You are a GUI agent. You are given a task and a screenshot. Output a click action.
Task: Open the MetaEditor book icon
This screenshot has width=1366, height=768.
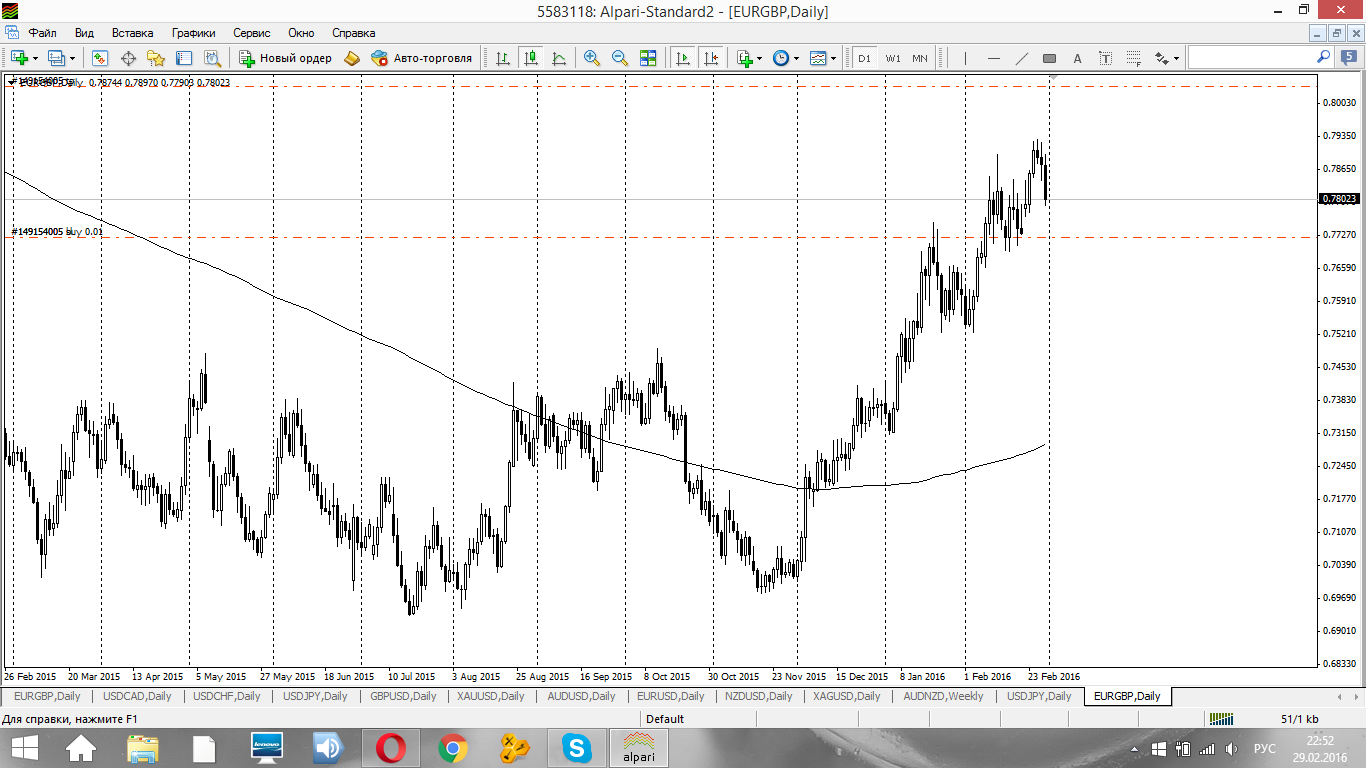pos(352,58)
